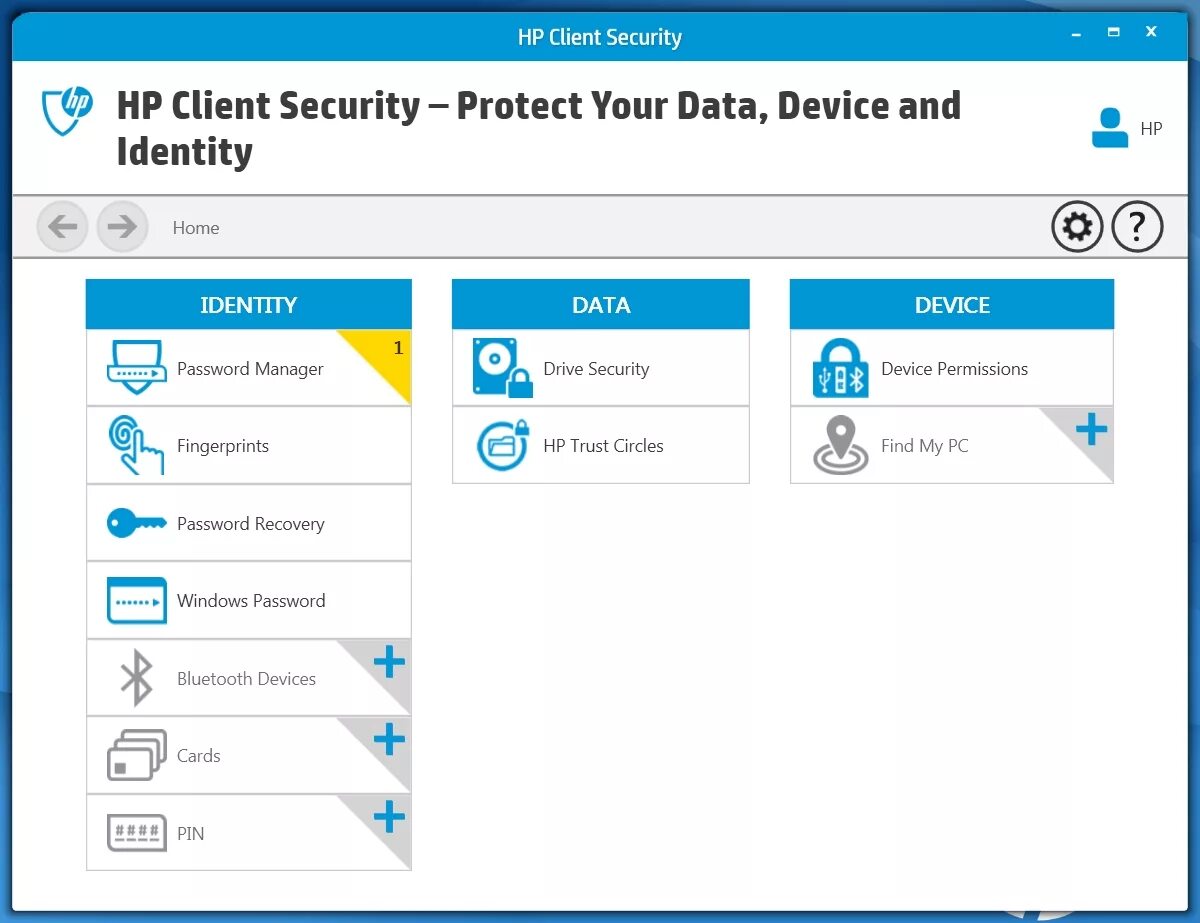Open the Password Recovery label
Viewport: 1200px width, 923px height.
pyautogui.click(x=251, y=524)
